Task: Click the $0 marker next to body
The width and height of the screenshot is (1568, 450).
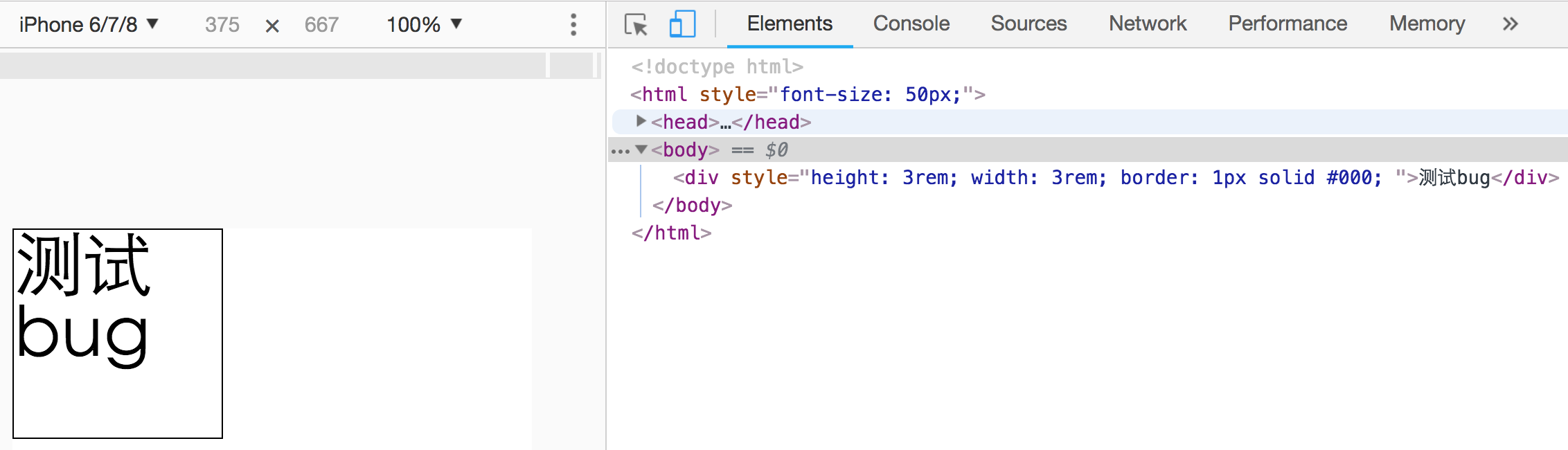Action: click(x=776, y=150)
